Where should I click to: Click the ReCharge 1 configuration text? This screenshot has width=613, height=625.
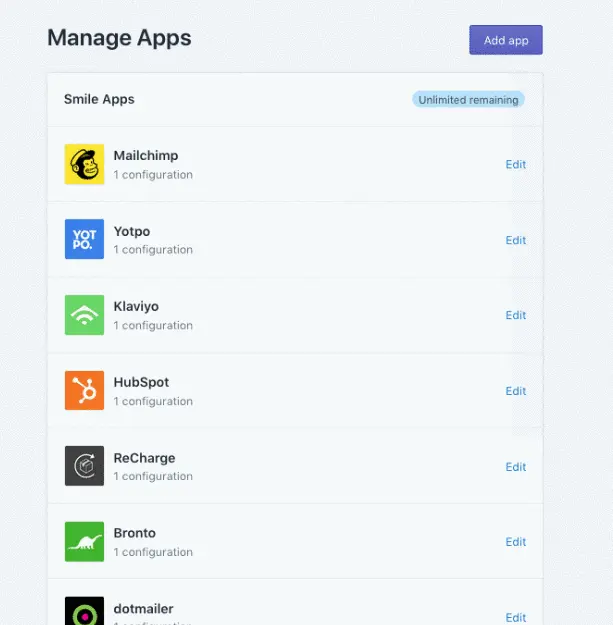(x=153, y=476)
